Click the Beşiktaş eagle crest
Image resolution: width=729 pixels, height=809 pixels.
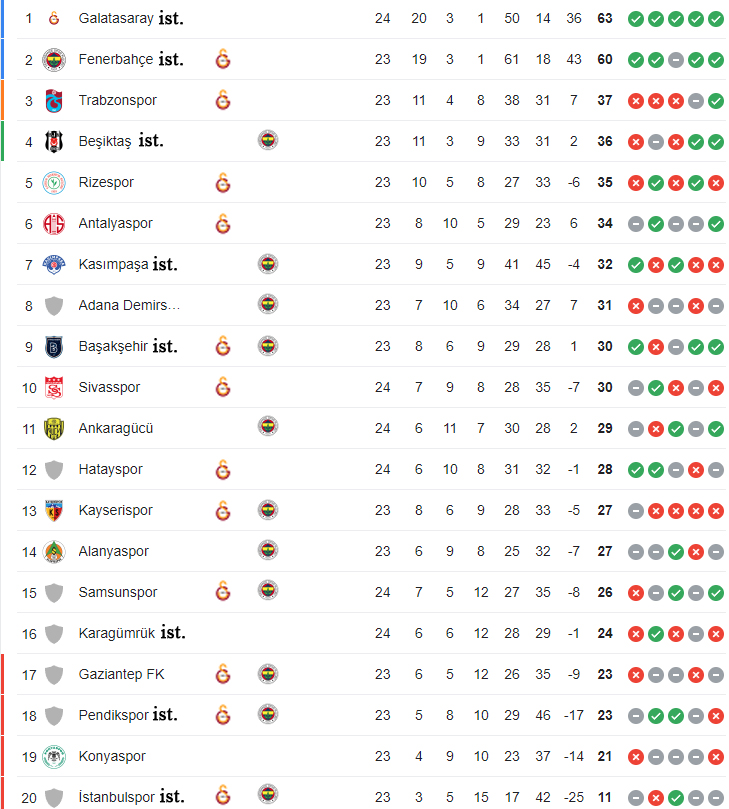pos(54,141)
